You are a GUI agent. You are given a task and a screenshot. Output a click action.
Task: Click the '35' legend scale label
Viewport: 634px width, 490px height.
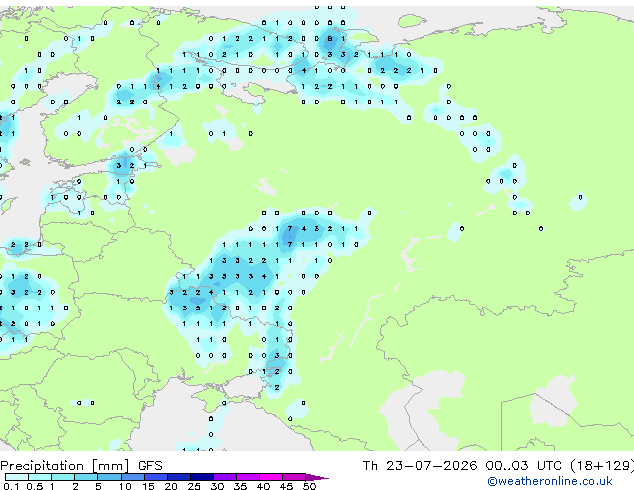[x=240, y=486]
